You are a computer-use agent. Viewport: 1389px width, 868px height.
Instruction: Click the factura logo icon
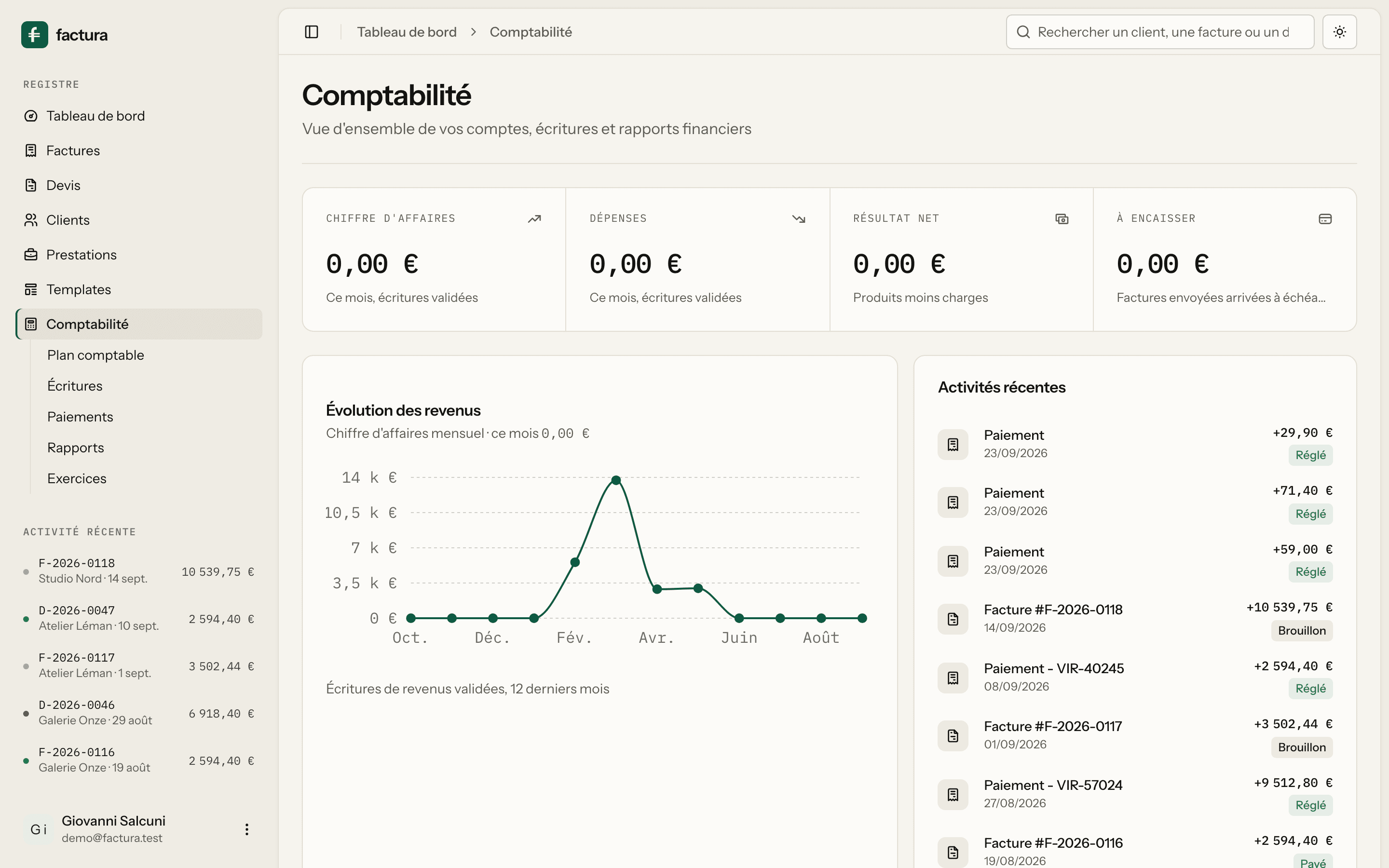pos(34,34)
